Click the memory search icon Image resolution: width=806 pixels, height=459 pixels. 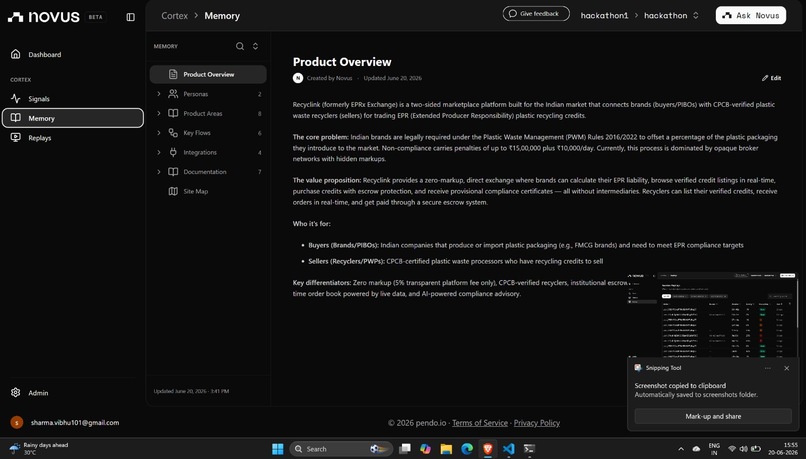(240, 46)
